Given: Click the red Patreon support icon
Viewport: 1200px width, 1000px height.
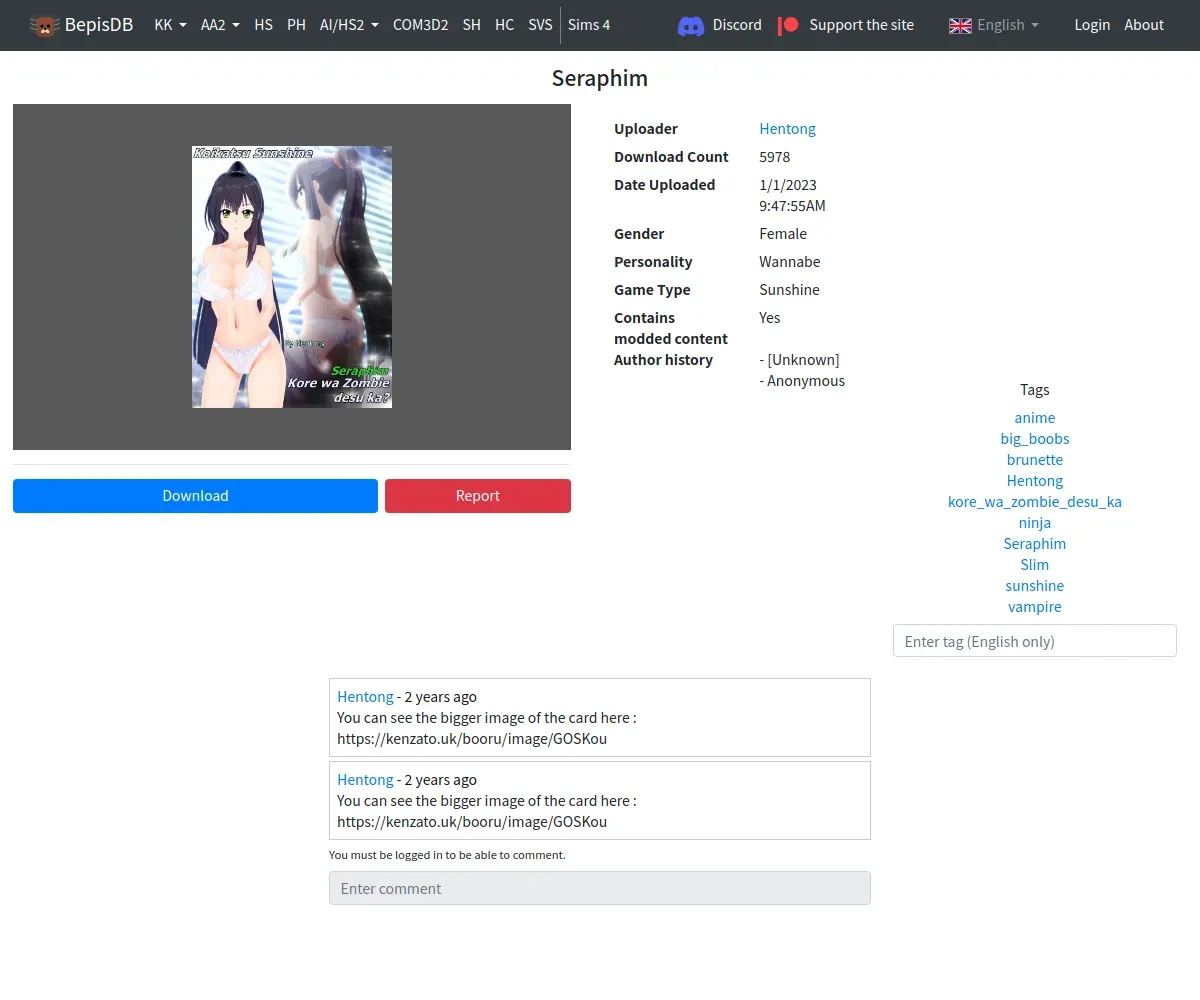Looking at the screenshot, I should click(x=789, y=25).
